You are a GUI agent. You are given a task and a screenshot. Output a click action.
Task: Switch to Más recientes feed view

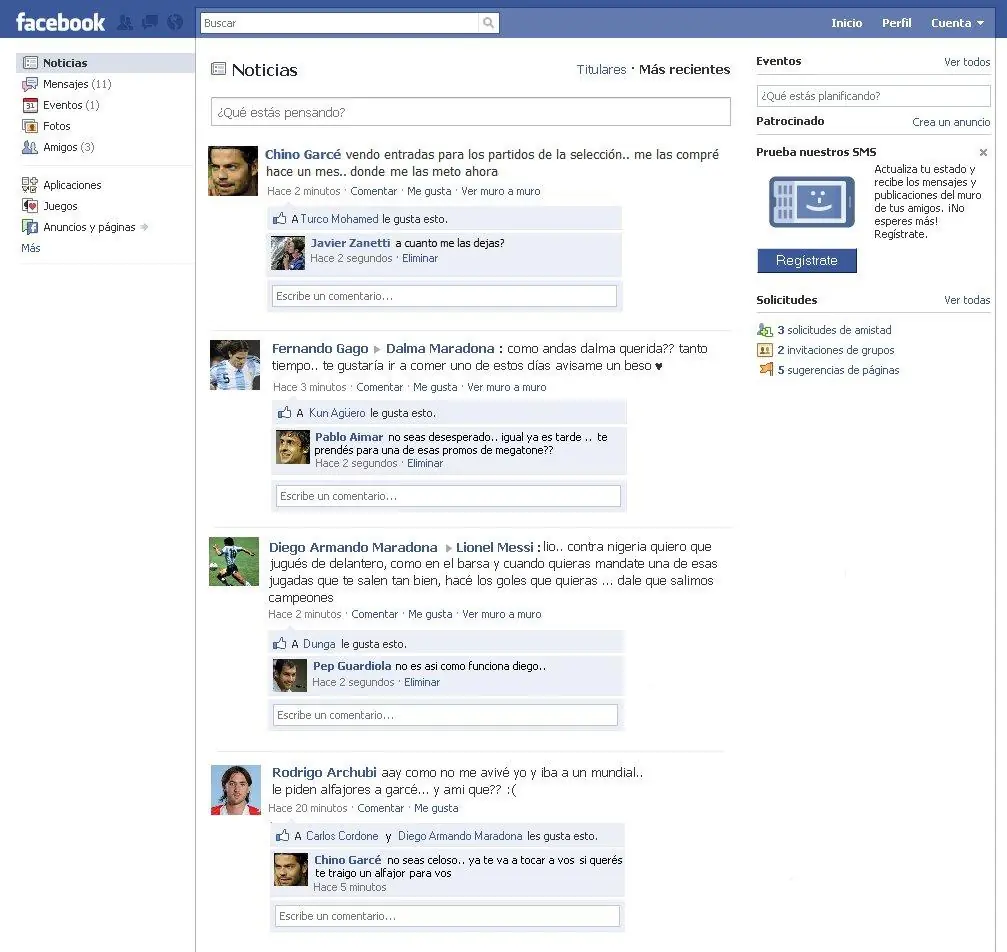685,69
